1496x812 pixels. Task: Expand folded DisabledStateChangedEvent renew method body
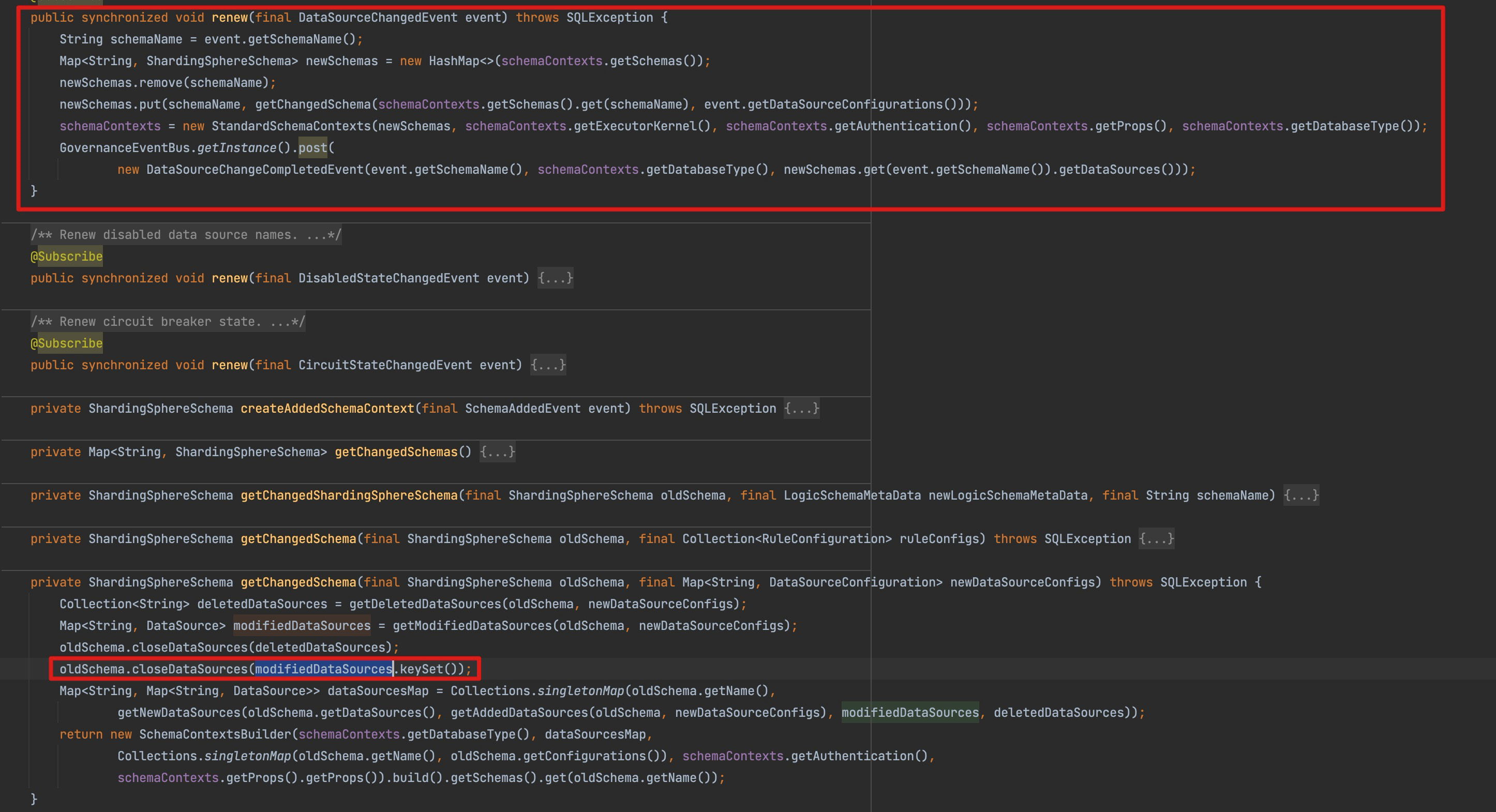tap(555, 278)
